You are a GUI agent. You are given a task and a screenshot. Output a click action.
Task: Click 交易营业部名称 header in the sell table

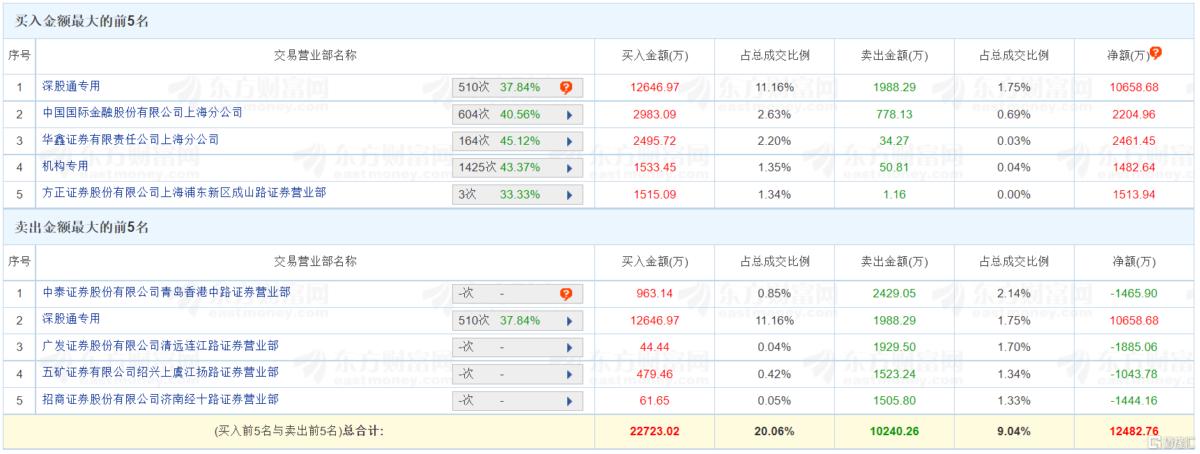click(316, 262)
